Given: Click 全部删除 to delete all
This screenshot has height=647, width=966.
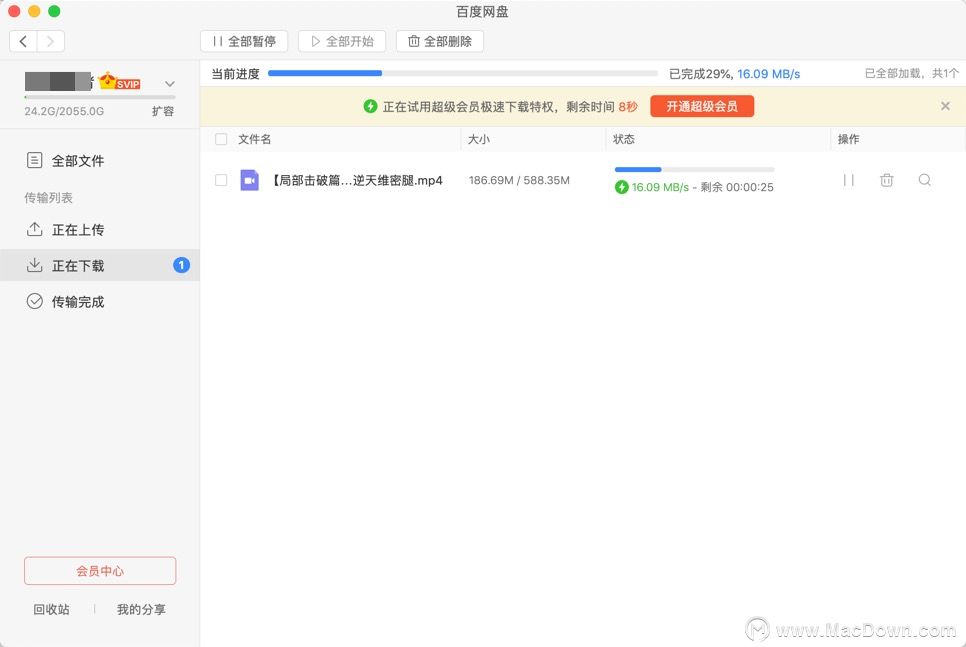Looking at the screenshot, I should tap(440, 41).
